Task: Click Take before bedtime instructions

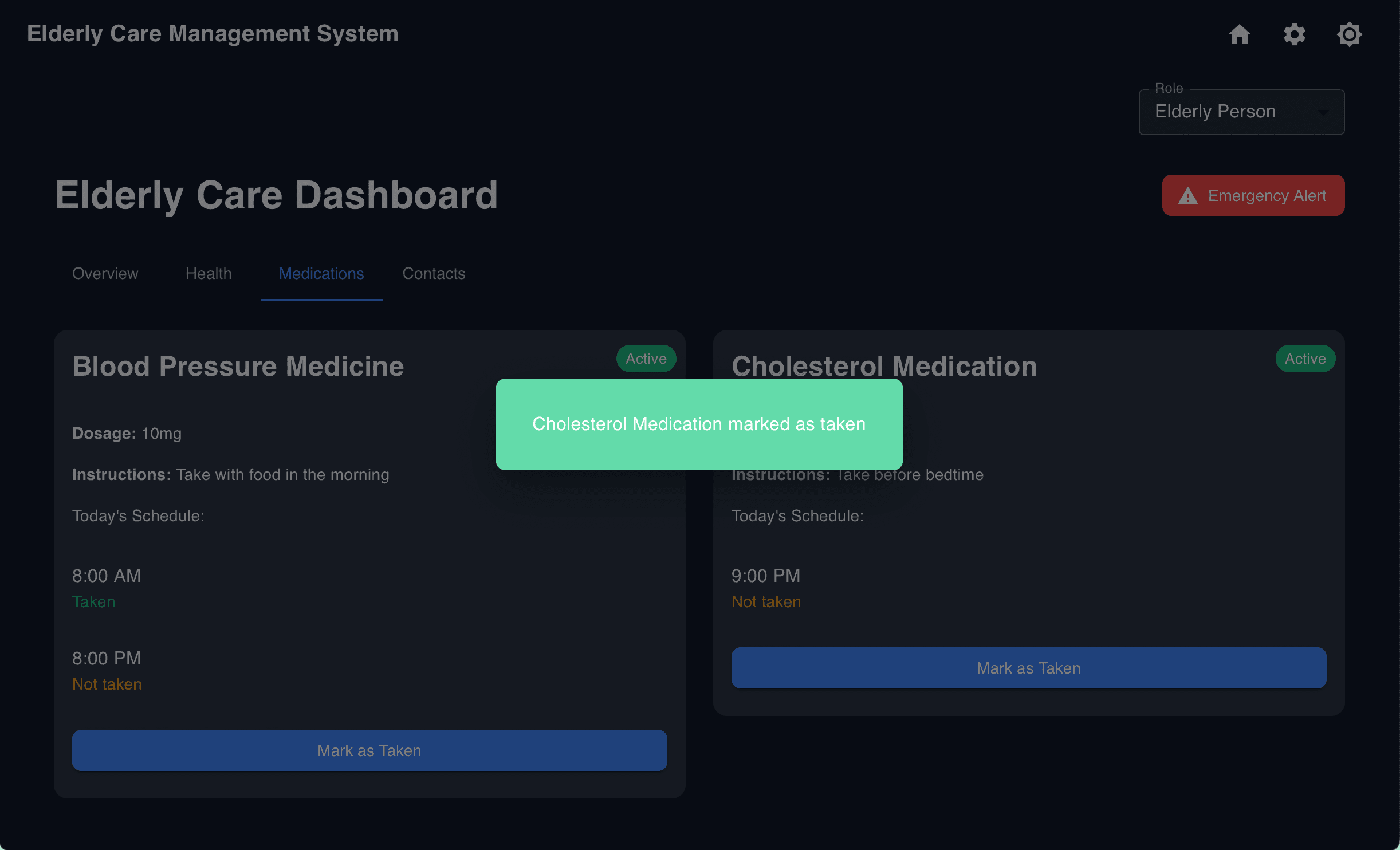Action: [910, 475]
